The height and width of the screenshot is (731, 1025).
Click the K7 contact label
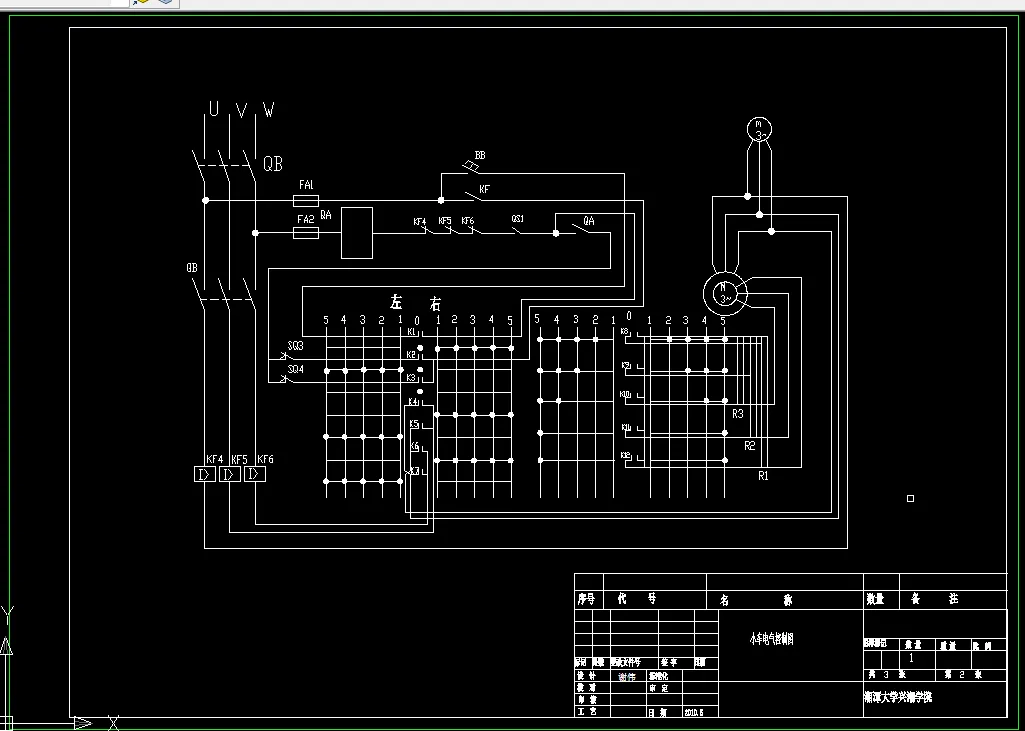click(414, 471)
